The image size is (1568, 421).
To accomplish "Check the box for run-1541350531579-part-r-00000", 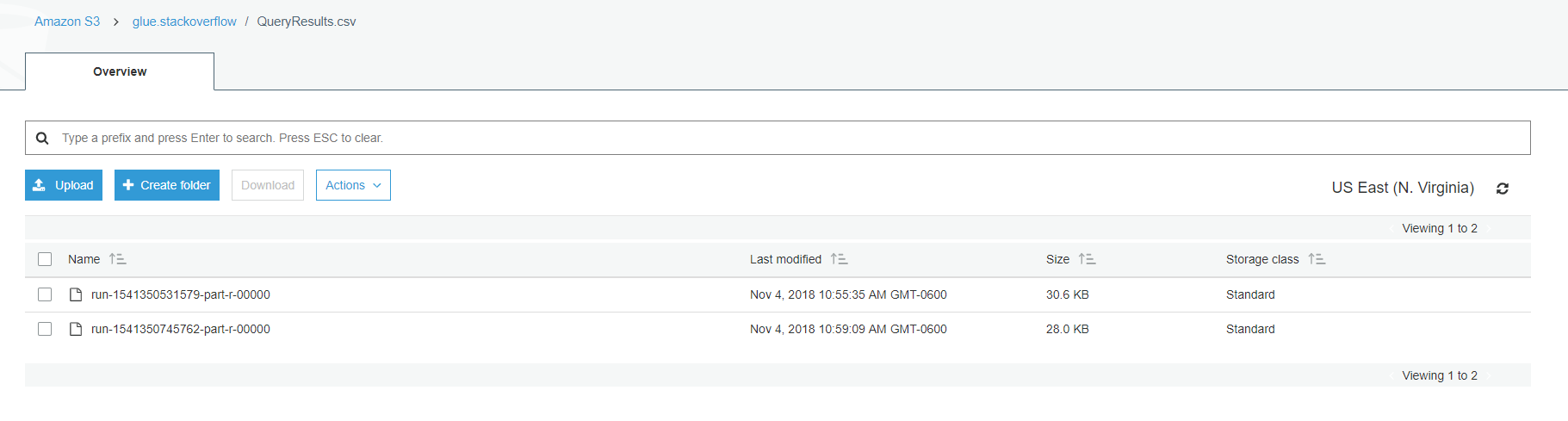I will [x=45, y=294].
